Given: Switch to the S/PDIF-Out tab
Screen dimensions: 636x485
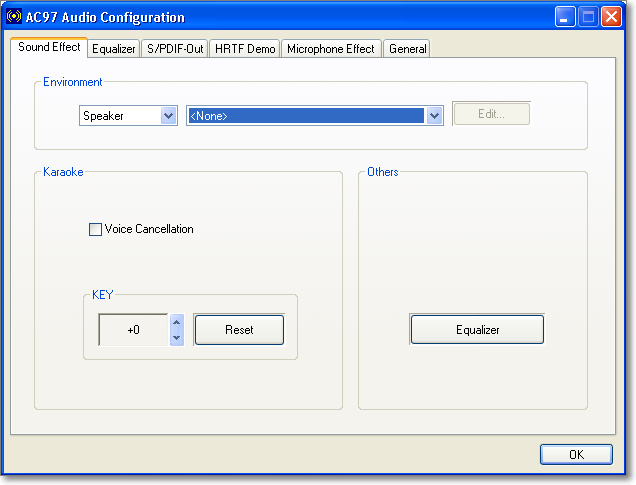Looking at the screenshot, I should (x=175, y=49).
